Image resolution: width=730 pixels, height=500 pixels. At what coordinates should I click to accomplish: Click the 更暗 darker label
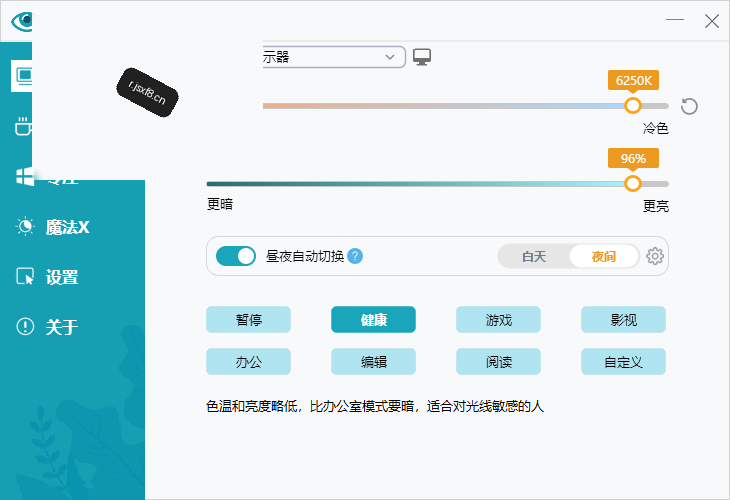pos(220,204)
